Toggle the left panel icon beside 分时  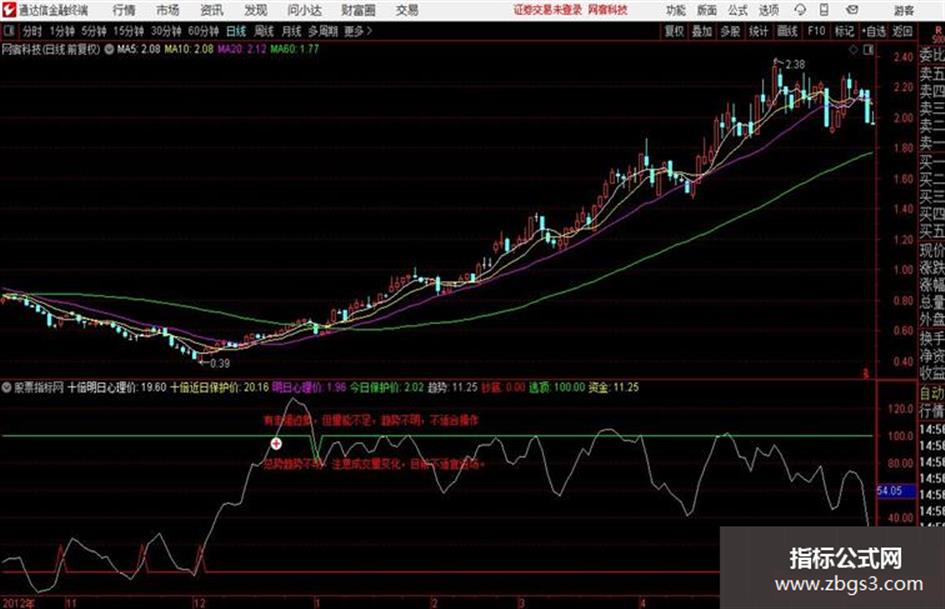point(8,31)
